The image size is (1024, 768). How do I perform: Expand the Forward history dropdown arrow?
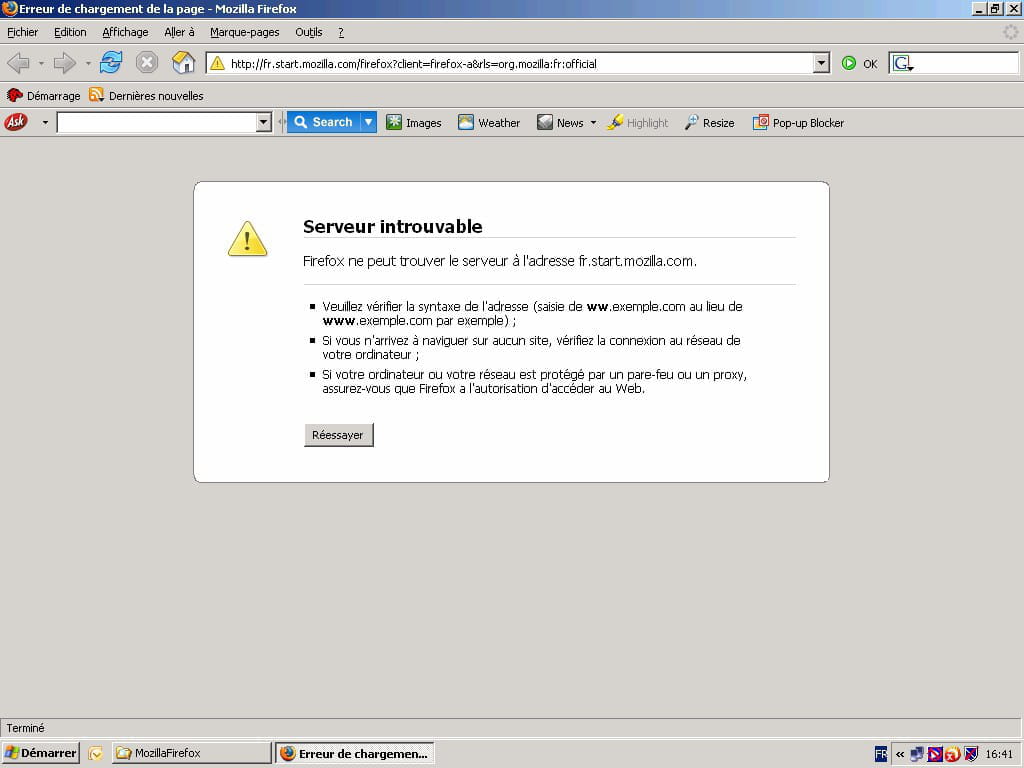pos(88,64)
